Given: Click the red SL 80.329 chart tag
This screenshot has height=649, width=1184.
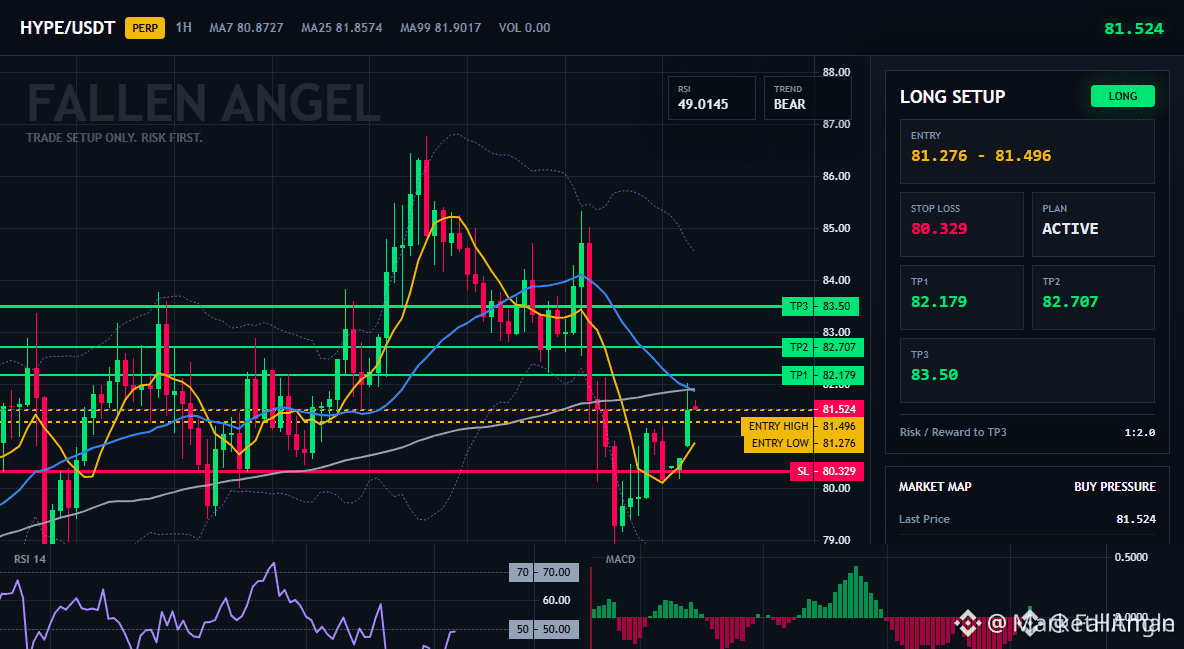Looking at the screenshot, I should point(827,471).
